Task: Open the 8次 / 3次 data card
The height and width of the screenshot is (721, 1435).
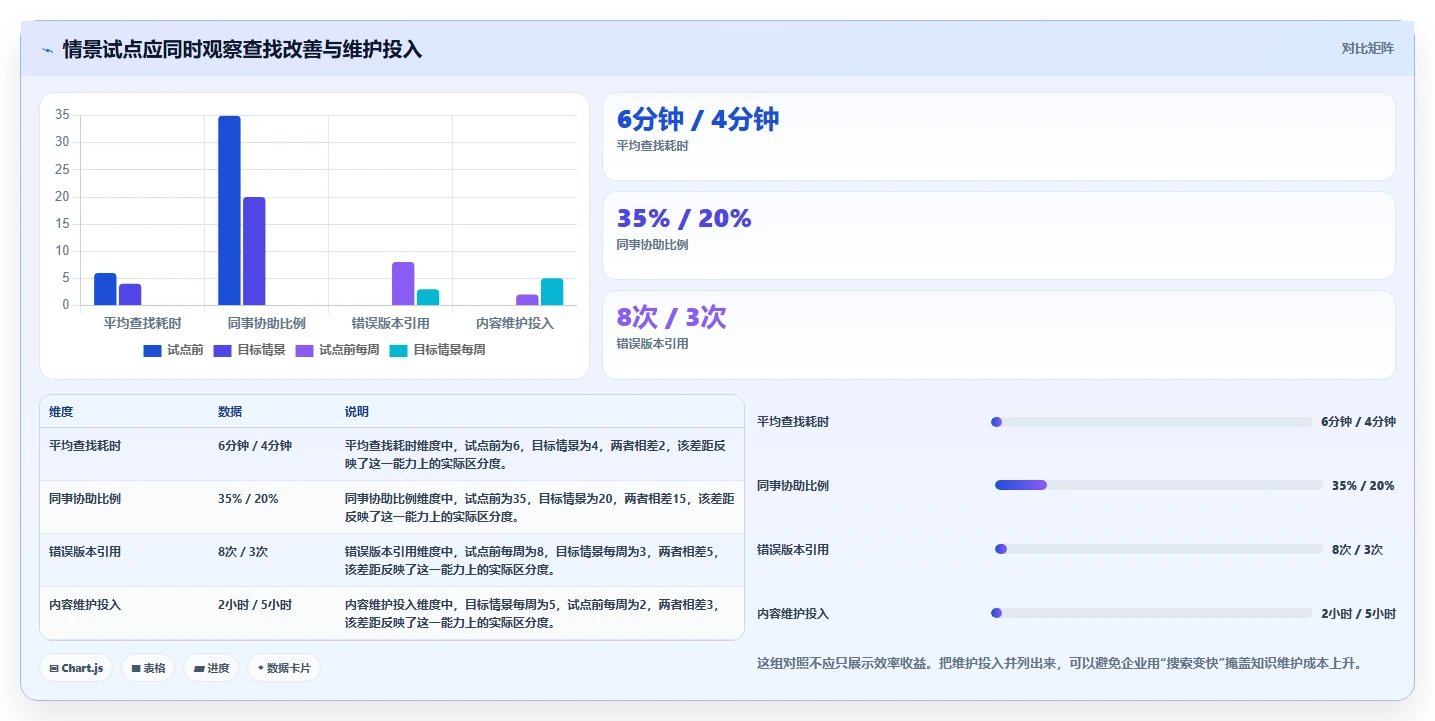Action: tap(998, 334)
